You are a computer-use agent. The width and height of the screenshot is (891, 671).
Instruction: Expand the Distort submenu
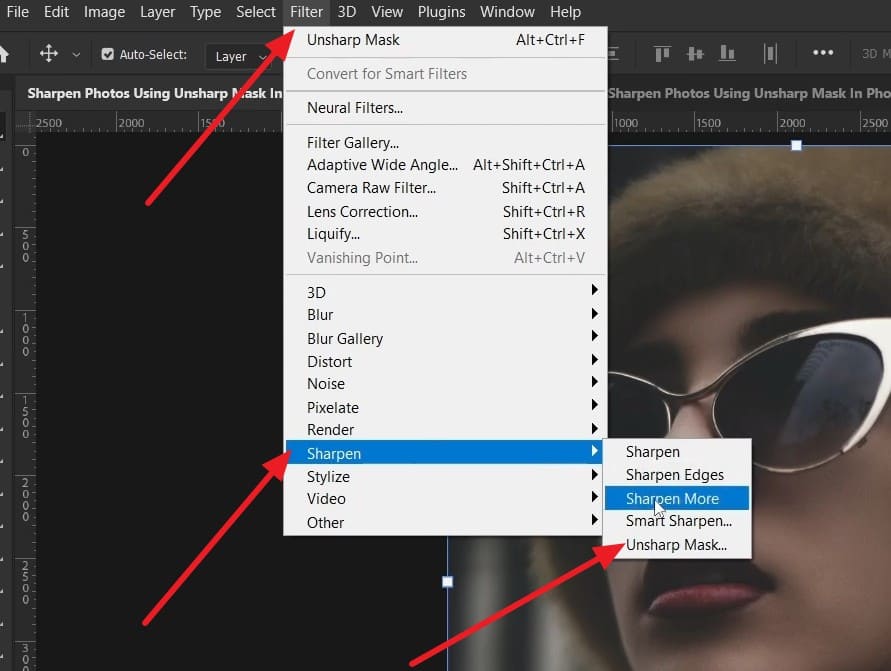click(x=446, y=361)
